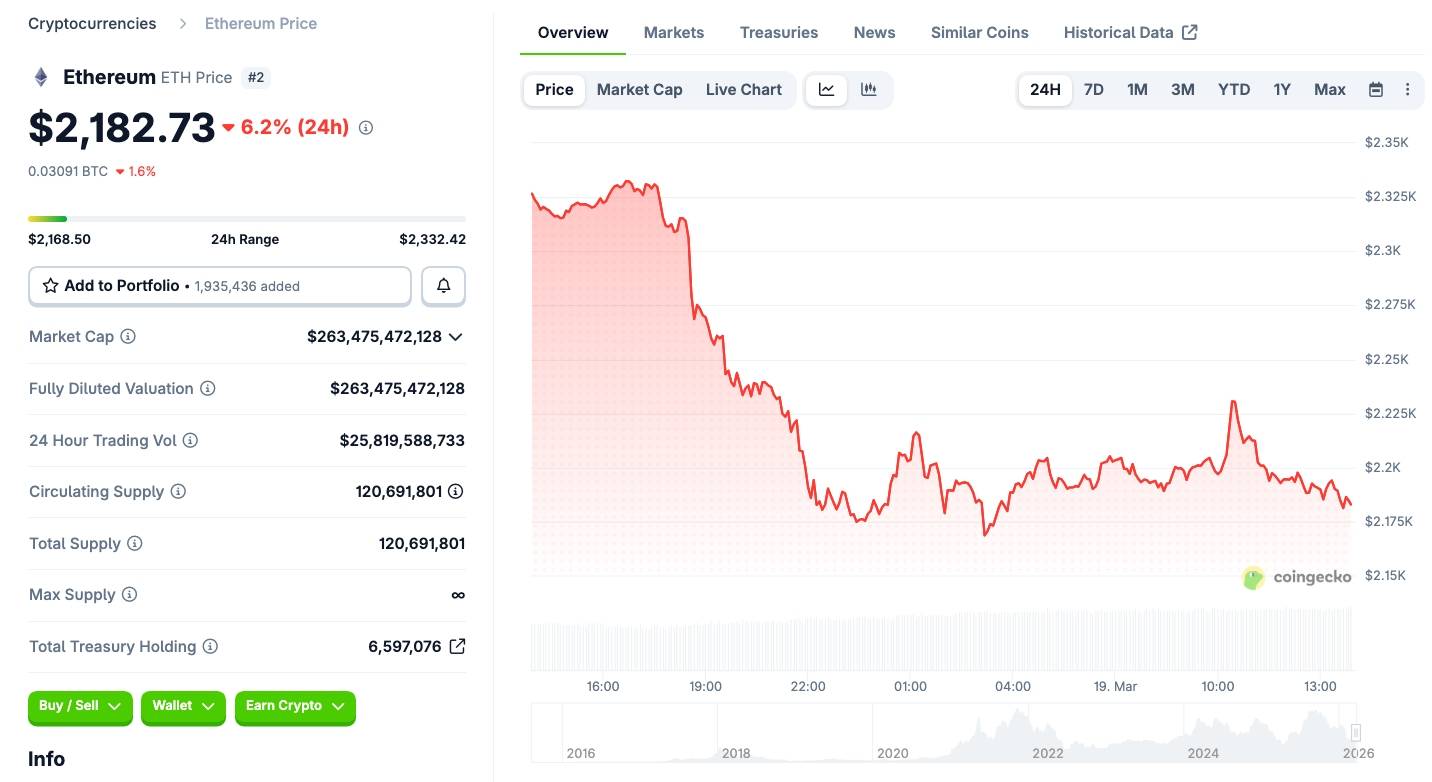Click the price alert bell icon
The image size is (1432, 782).
tap(443, 286)
